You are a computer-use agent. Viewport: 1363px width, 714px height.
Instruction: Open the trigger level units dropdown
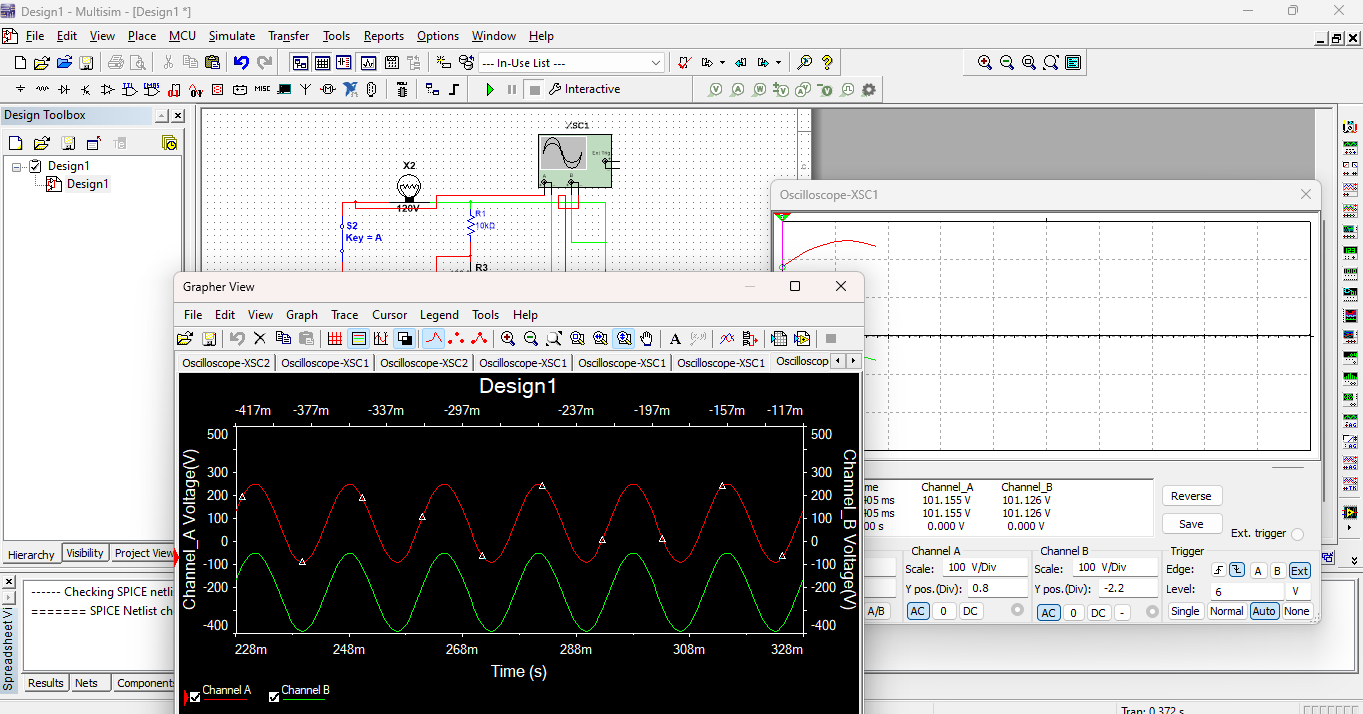(x=1294, y=590)
